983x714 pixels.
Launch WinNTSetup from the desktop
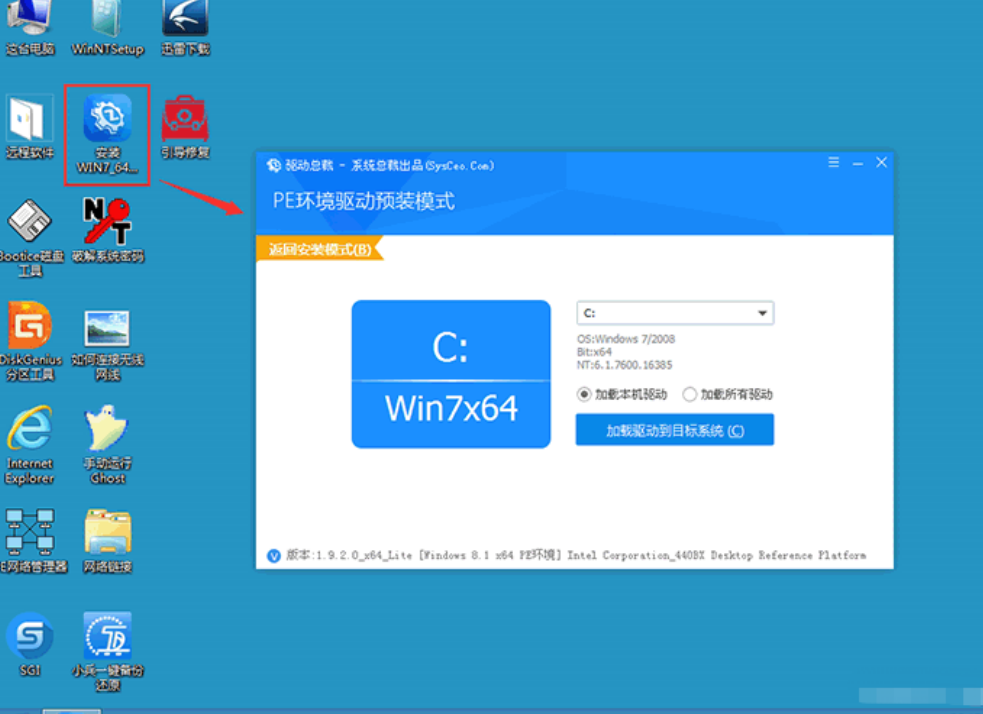tap(107, 20)
